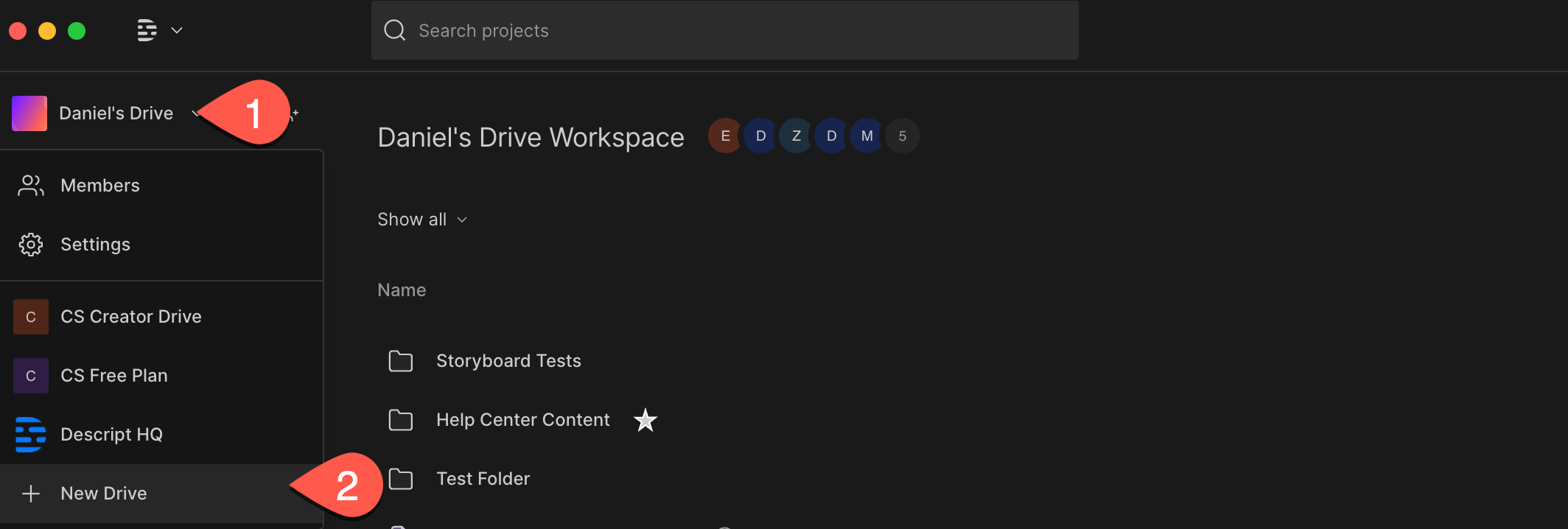
Task: Click member avatar E
Action: (725, 136)
